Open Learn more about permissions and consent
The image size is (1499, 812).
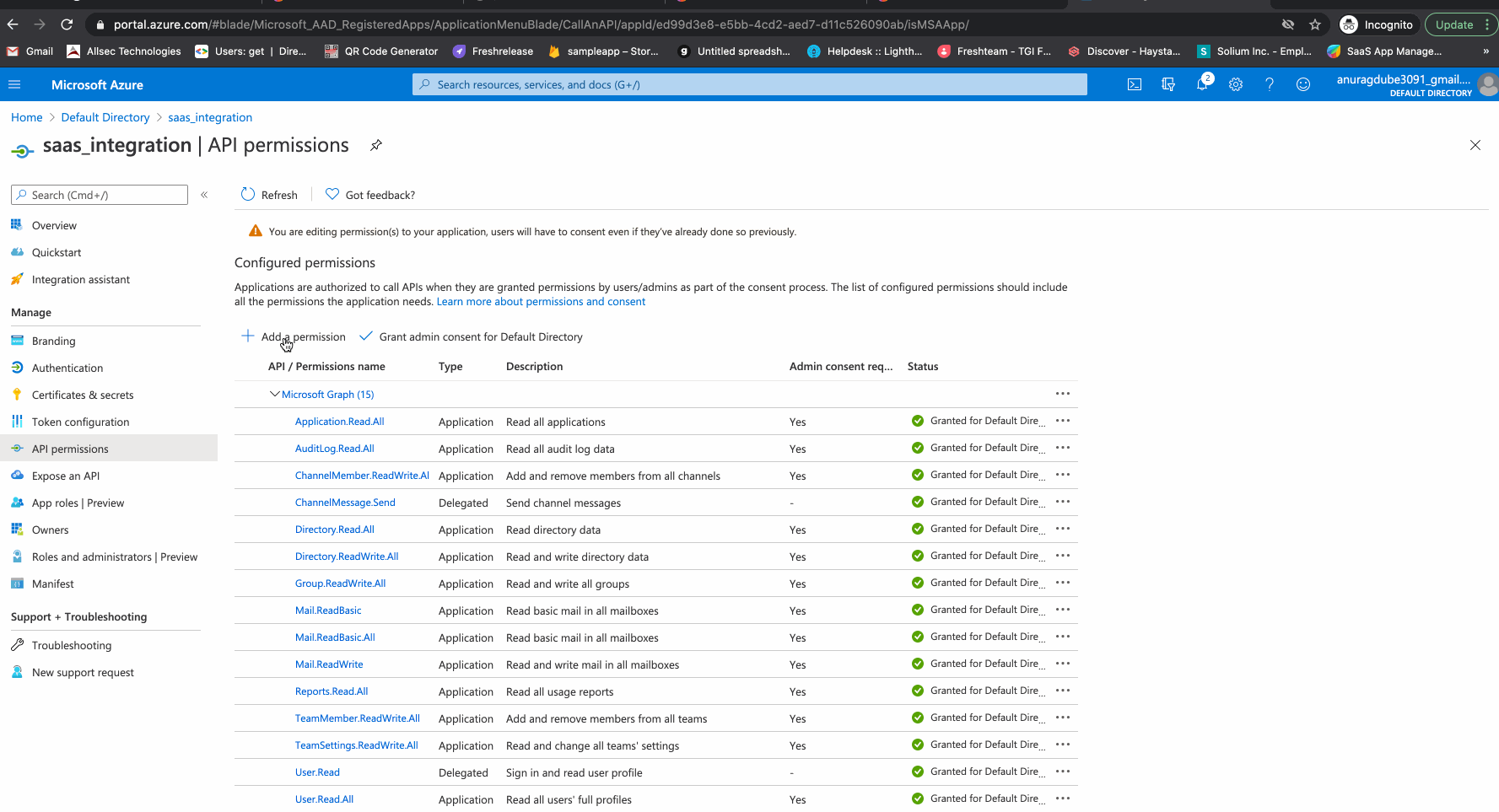(x=541, y=301)
